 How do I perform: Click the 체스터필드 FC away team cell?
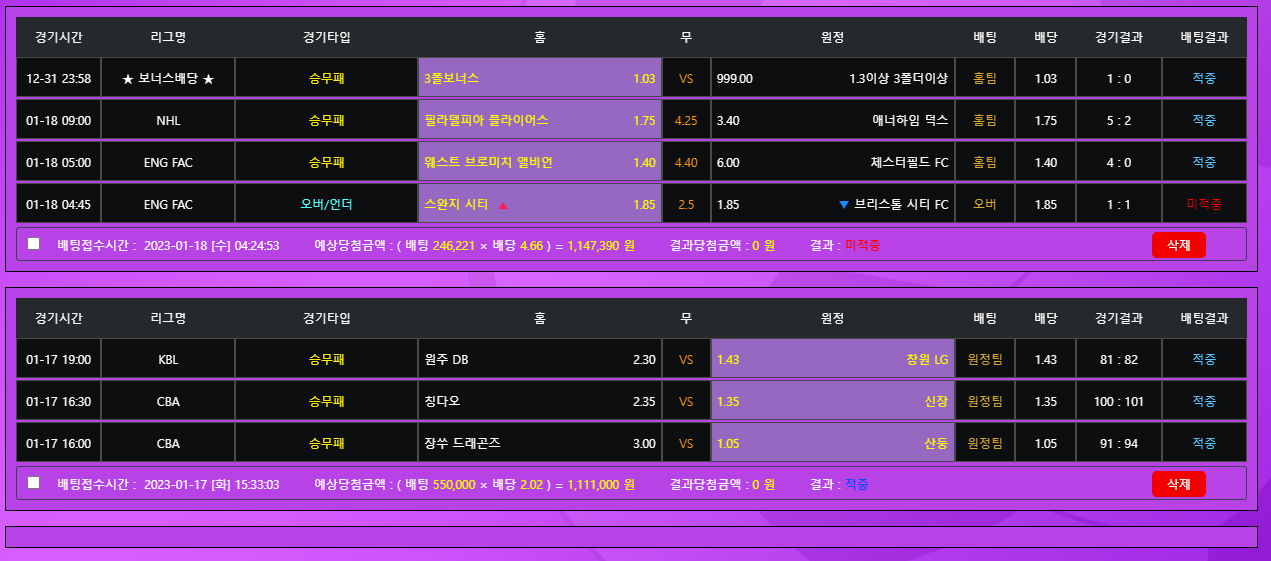tap(832, 163)
